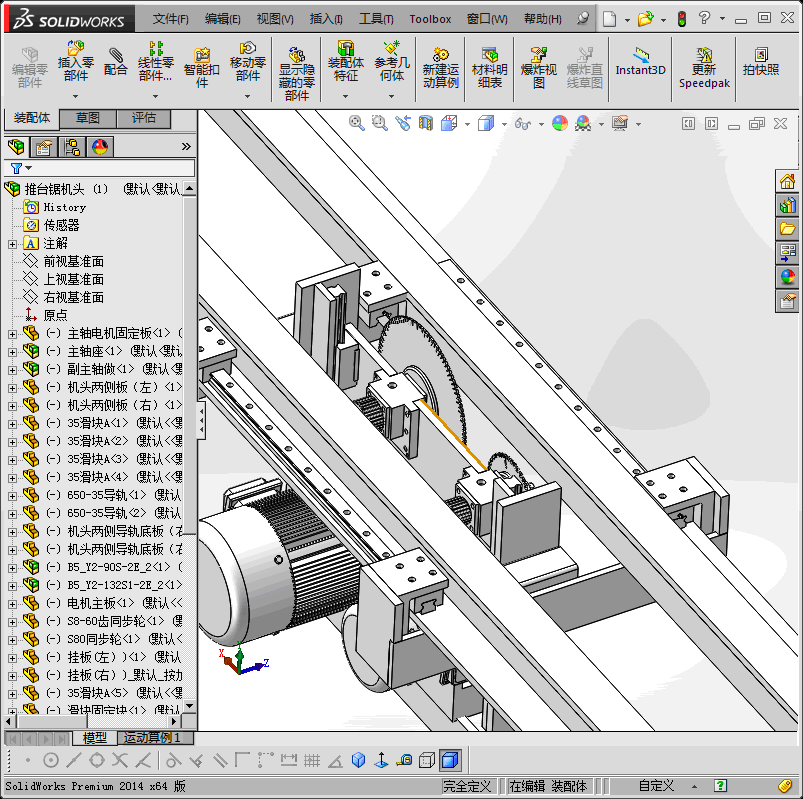The image size is (803, 799).
Task: Click the 插入零部件 (Insert Components) tool
Action: click(75, 62)
